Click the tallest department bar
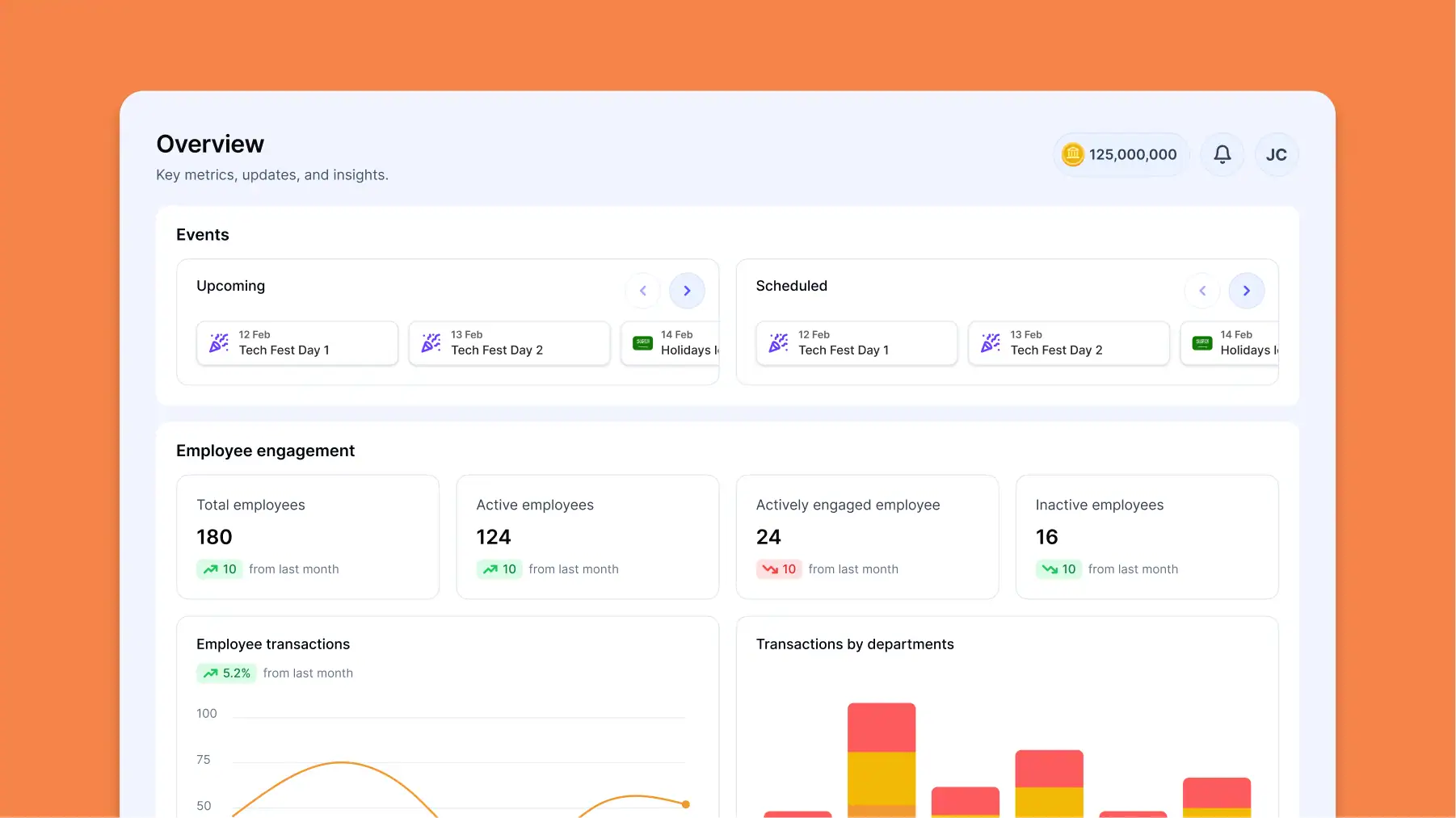This screenshot has height=818, width=1456. click(x=882, y=760)
